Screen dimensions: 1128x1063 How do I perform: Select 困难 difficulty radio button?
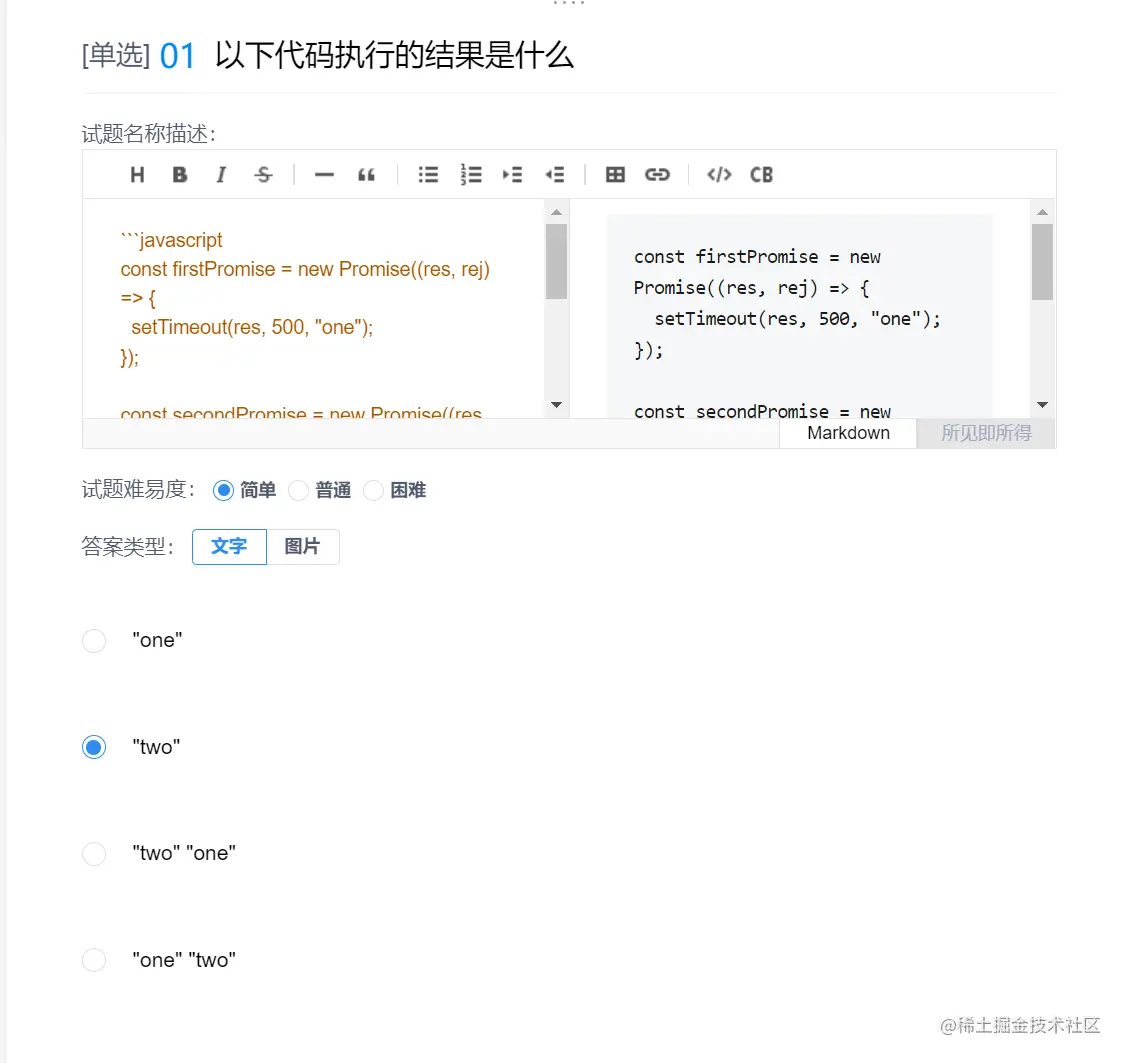(373, 491)
